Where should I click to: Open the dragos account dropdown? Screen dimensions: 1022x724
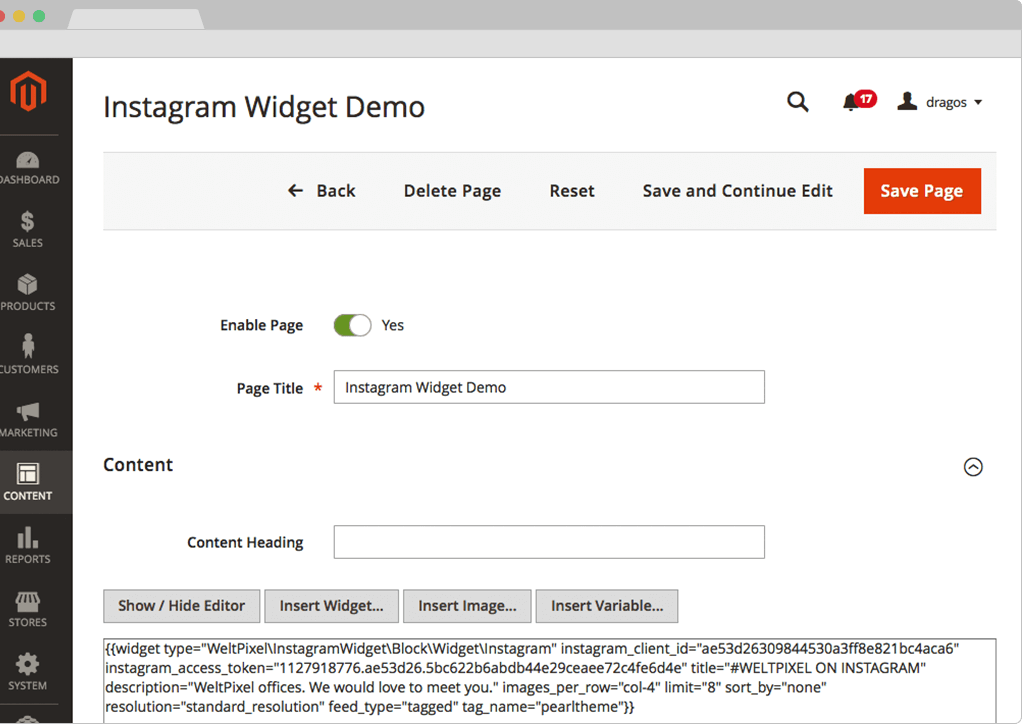tap(940, 102)
